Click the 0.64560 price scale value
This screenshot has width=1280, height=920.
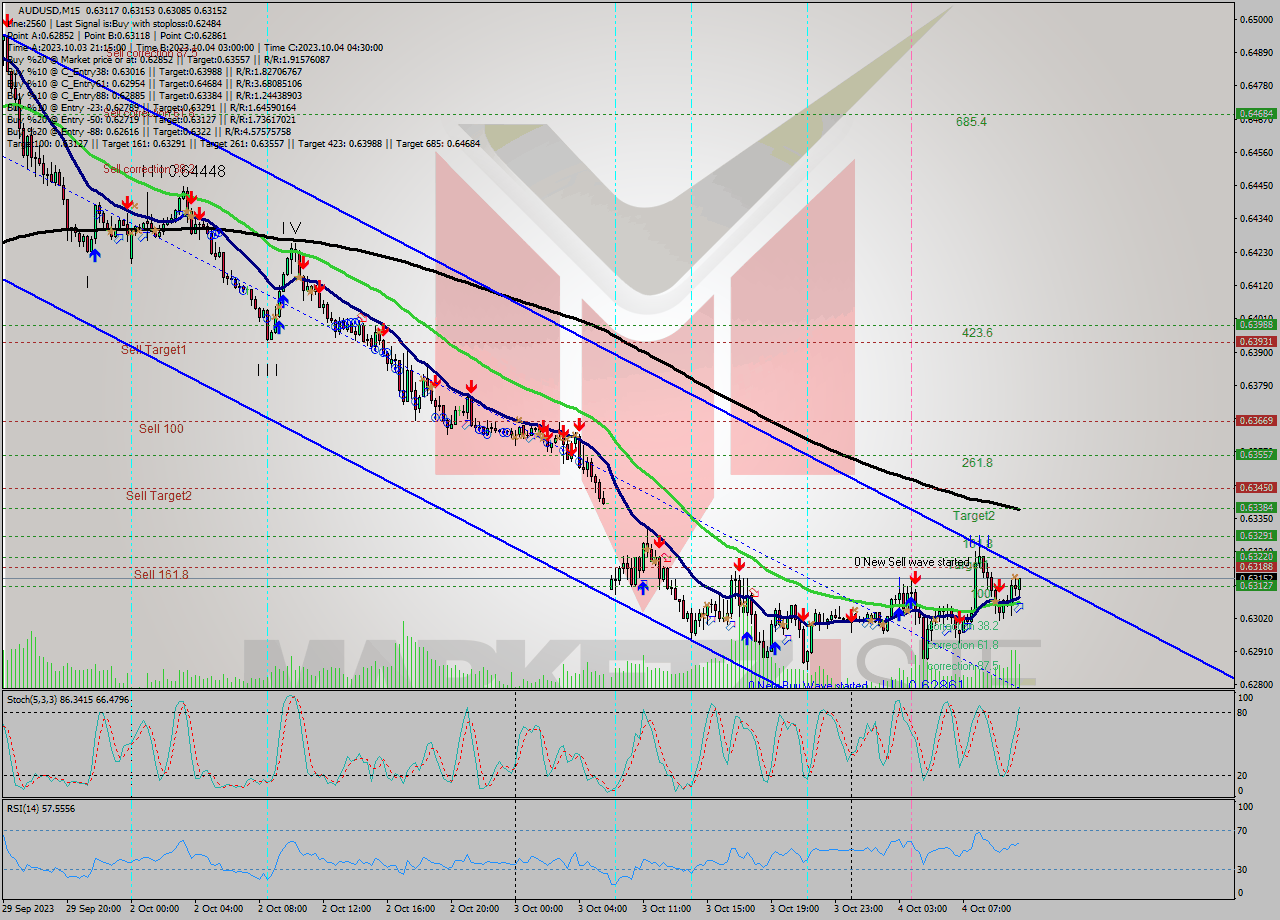[1256, 152]
